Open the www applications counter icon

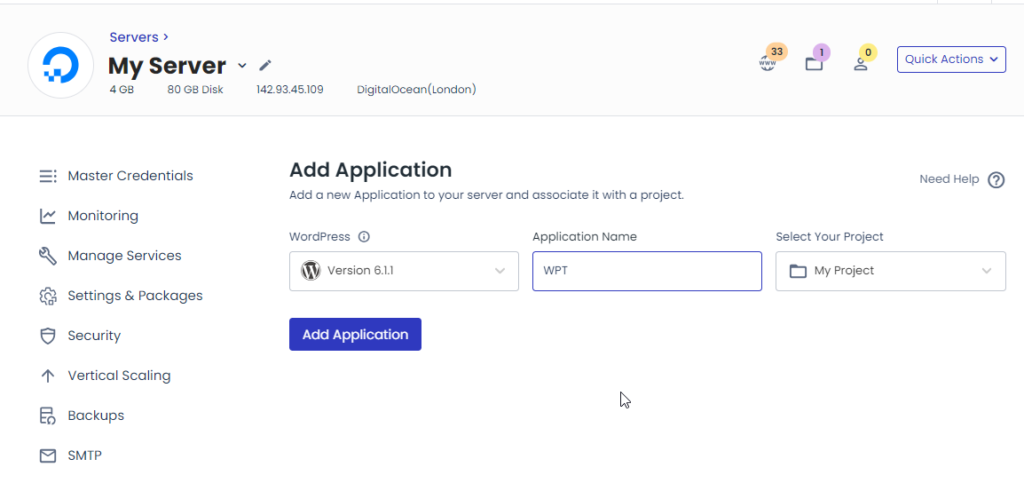[x=767, y=63]
